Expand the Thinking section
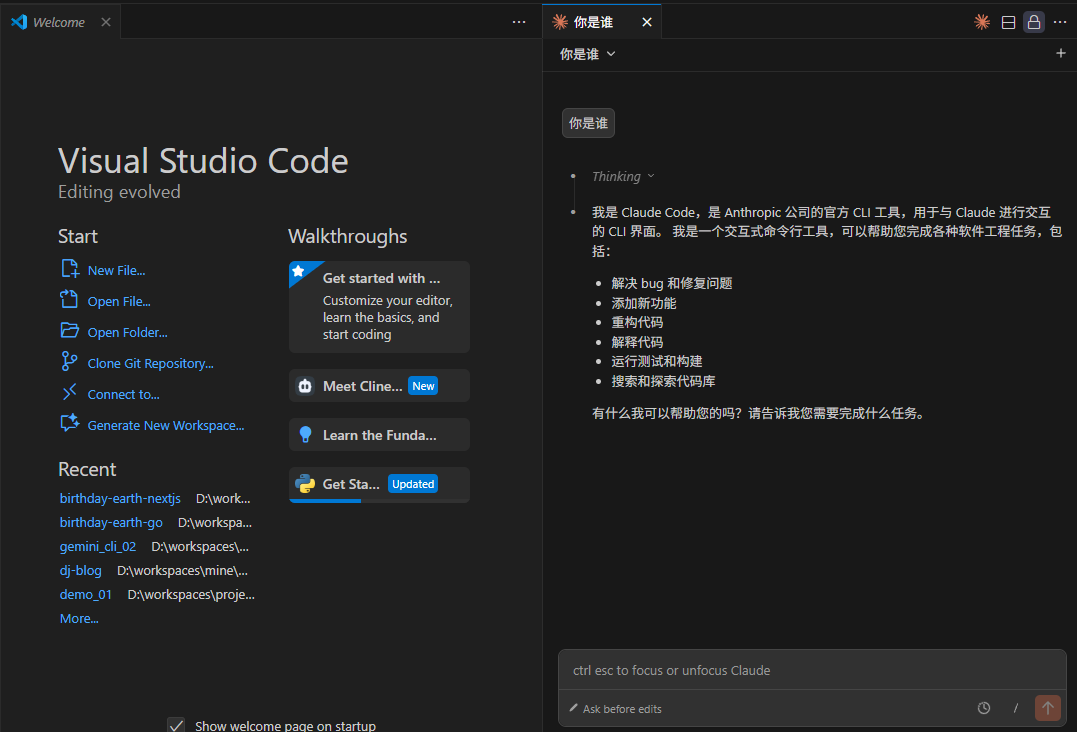The width and height of the screenshot is (1077, 732). click(x=622, y=176)
